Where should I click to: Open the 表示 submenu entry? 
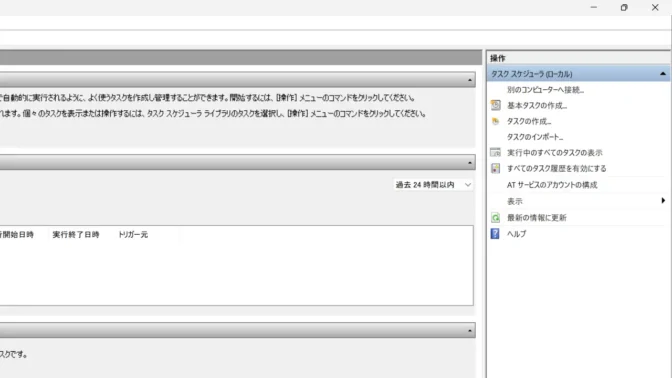(515, 201)
